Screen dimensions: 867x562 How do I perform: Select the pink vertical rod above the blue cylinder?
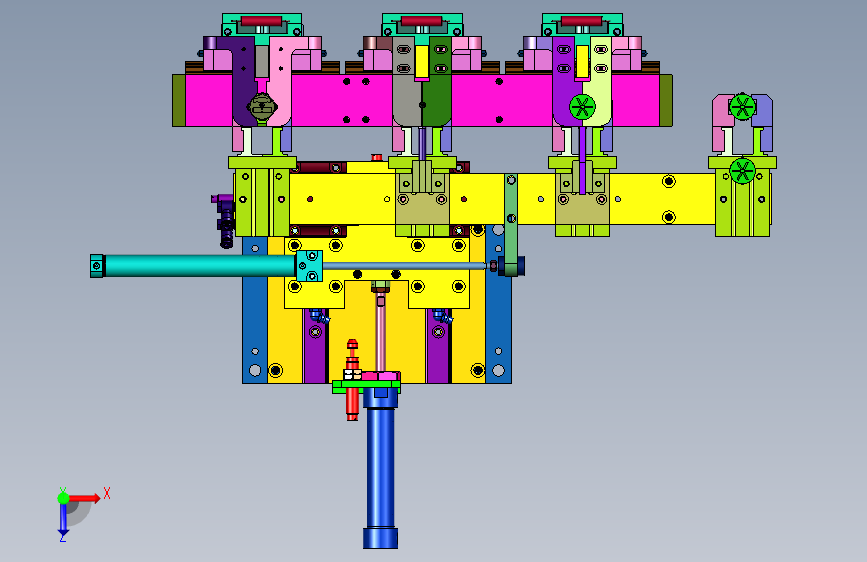pos(380,332)
